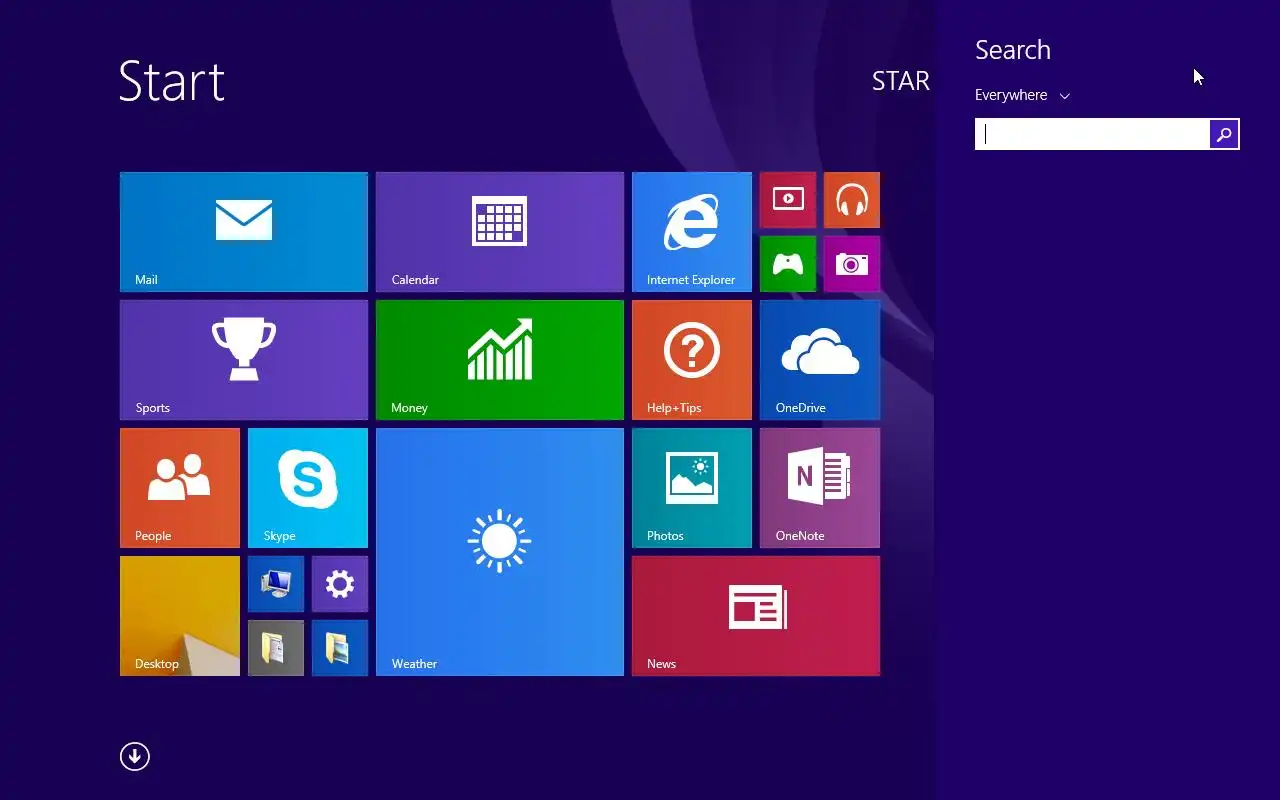Open the Money tile
This screenshot has width=1280, height=800.
(x=500, y=360)
